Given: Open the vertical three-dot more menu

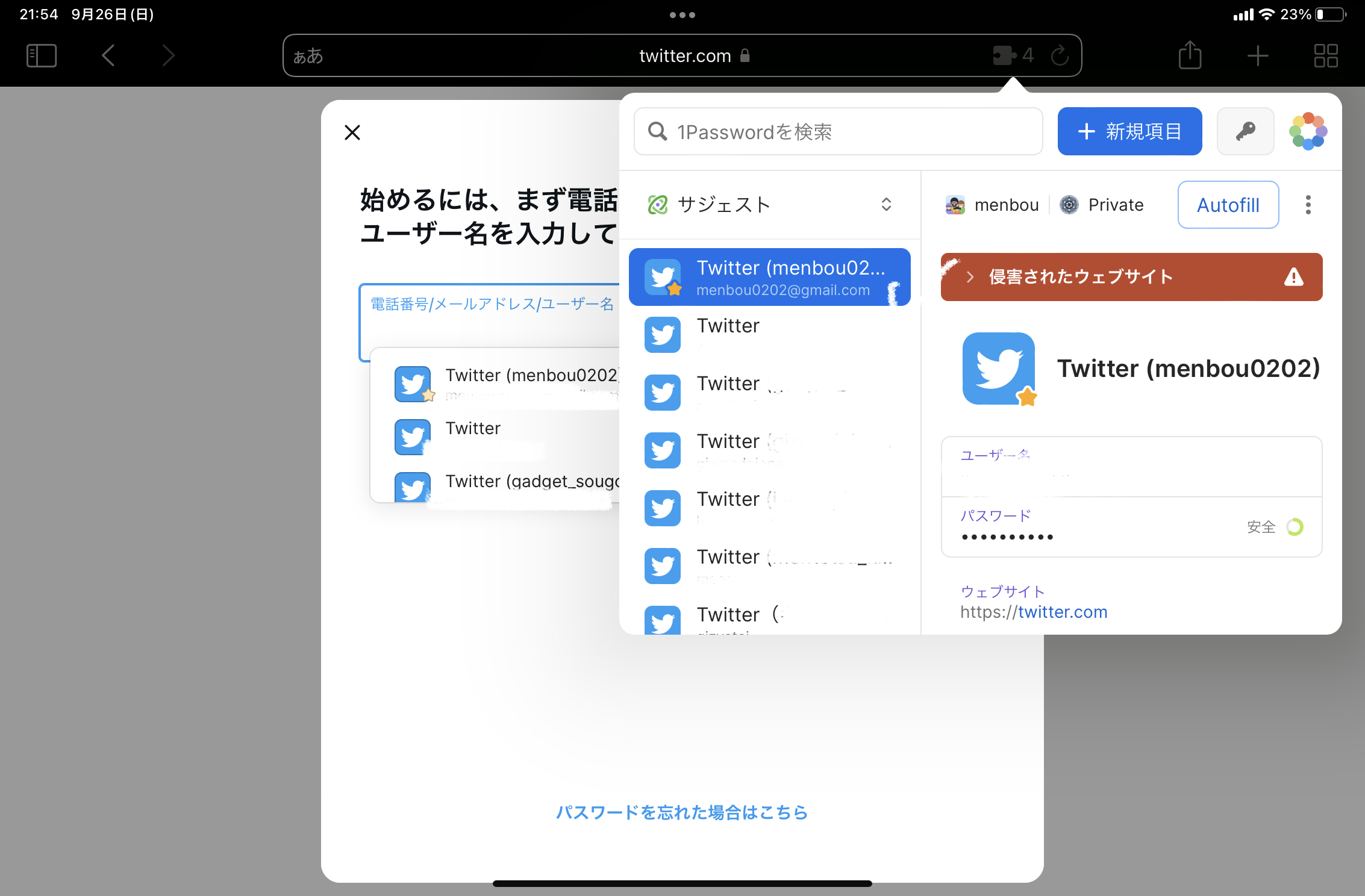Looking at the screenshot, I should (x=1308, y=205).
